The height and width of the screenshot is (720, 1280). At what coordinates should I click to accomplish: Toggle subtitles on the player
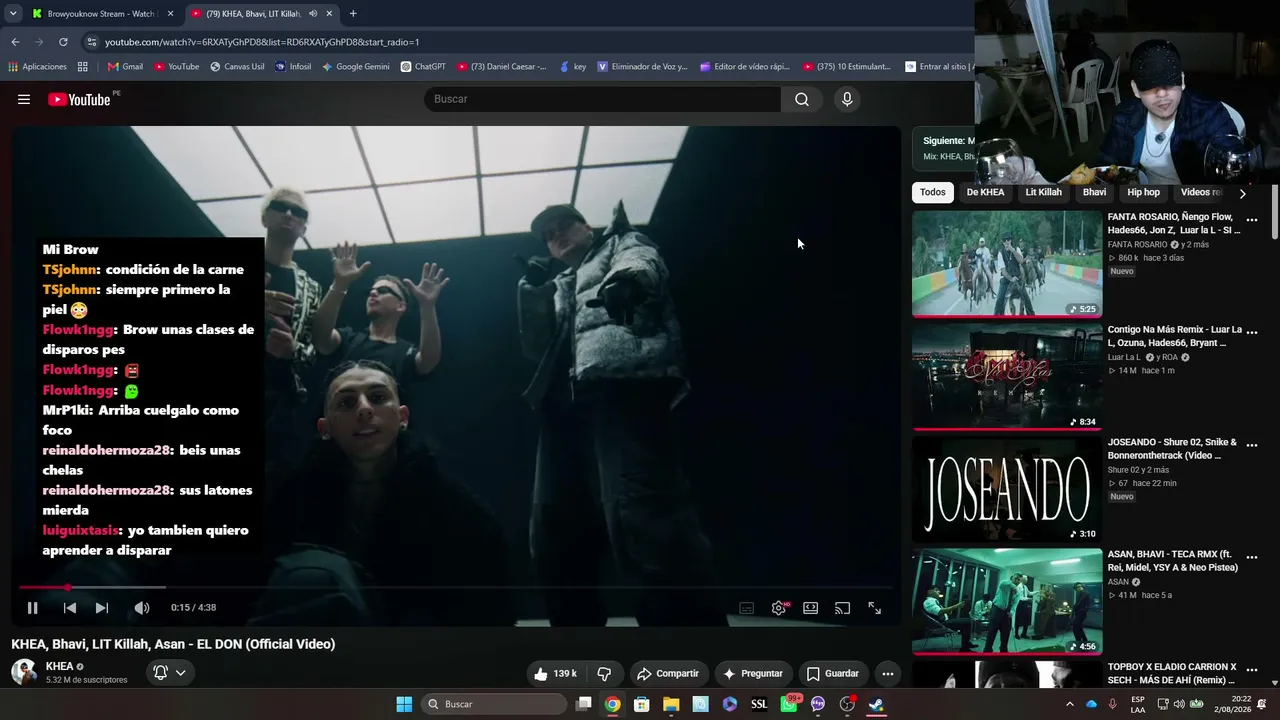(746, 608)
